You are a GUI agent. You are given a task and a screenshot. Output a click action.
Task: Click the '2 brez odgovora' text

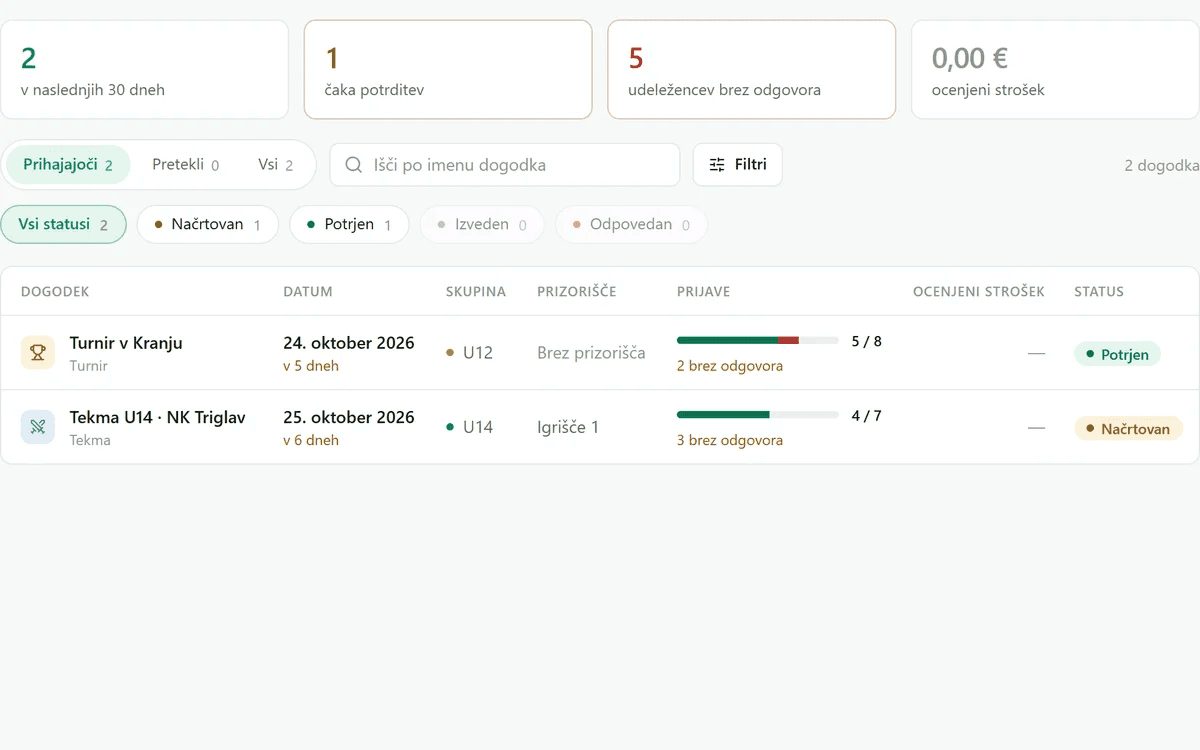[730, 366]
